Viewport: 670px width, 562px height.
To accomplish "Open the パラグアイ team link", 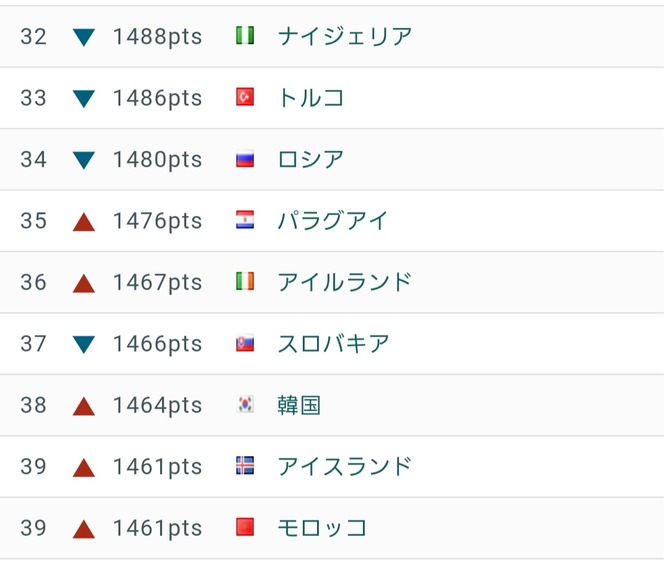I will point(333,221).
